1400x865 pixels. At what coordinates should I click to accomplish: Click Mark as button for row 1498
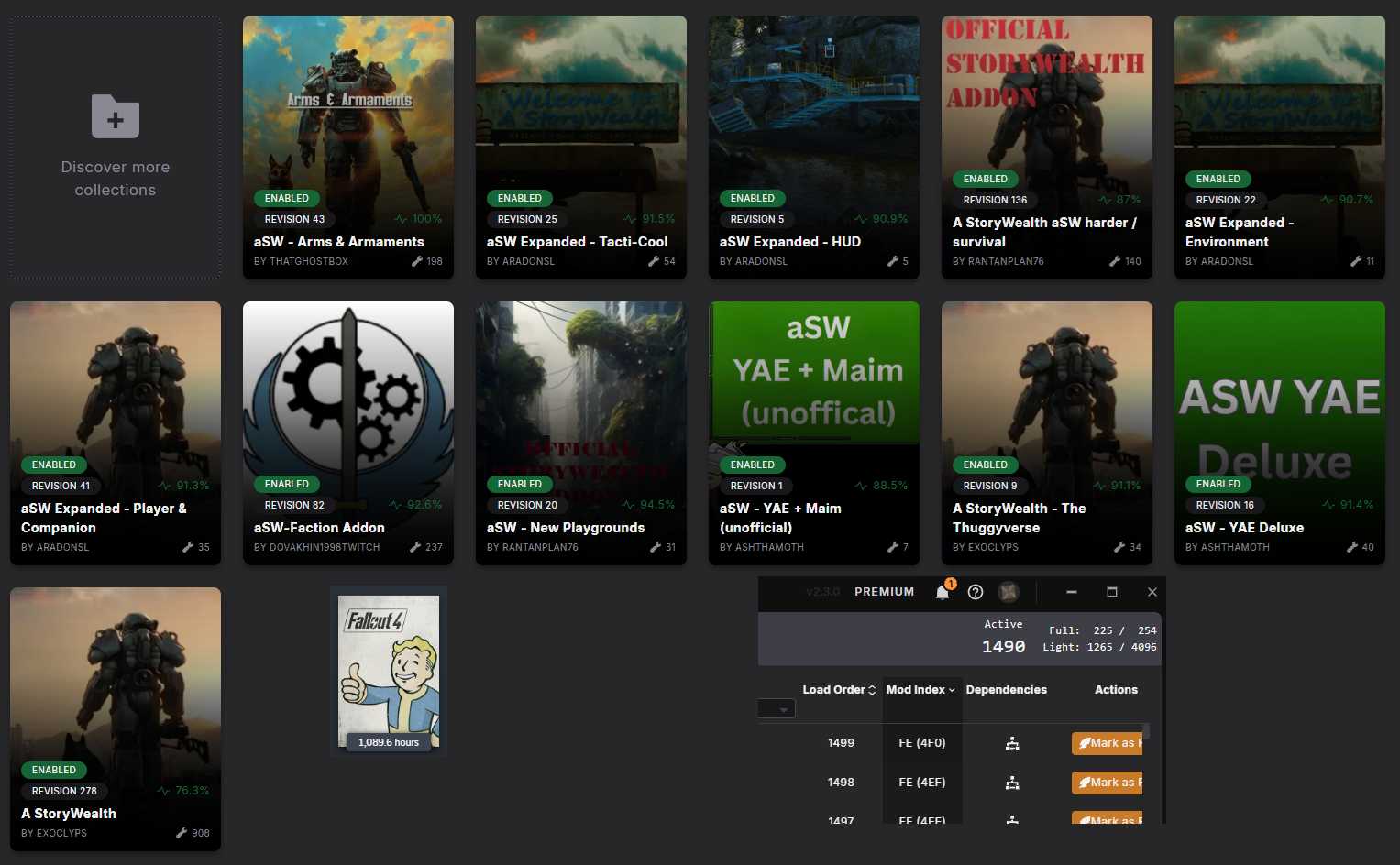[1108, 783]
